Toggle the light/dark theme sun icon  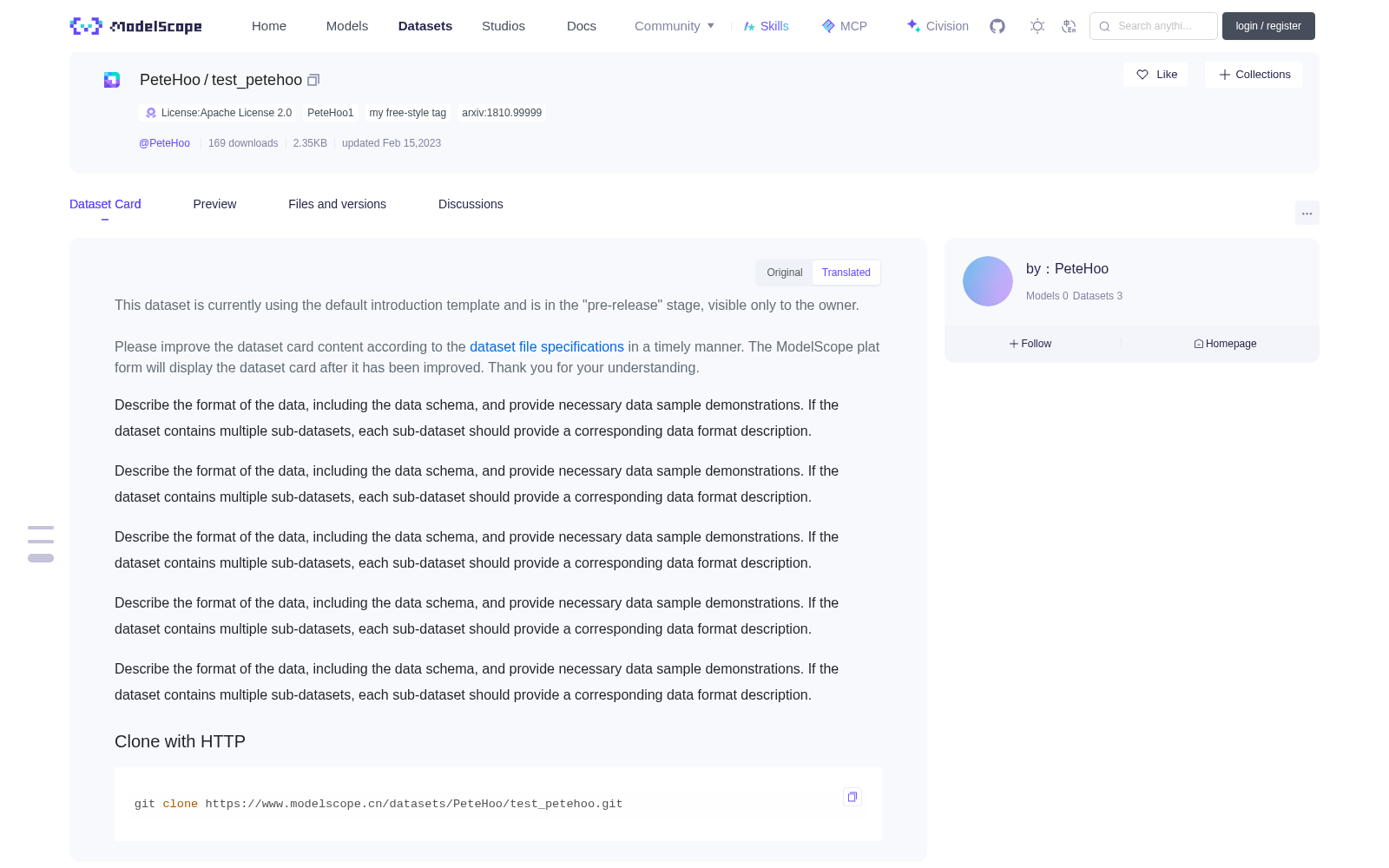point(1037,26)
